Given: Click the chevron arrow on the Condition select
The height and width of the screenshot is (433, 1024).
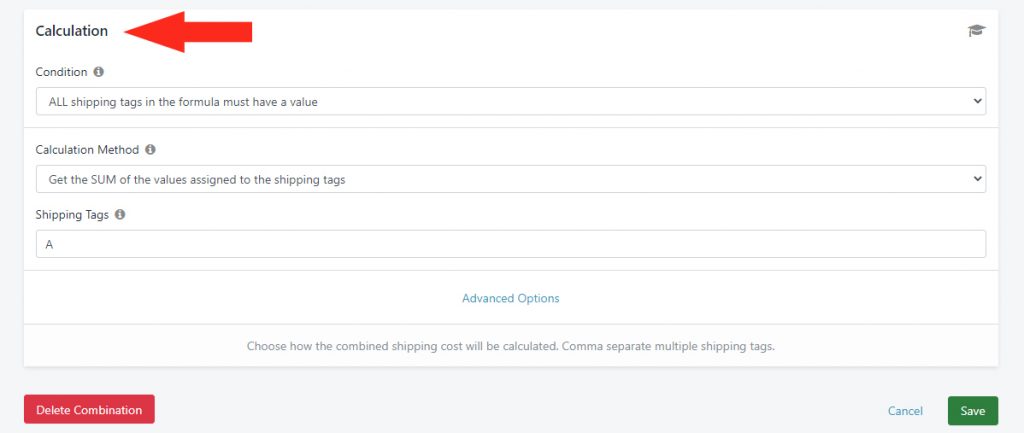Looking at the screenshot, I should tap(977, 101).
